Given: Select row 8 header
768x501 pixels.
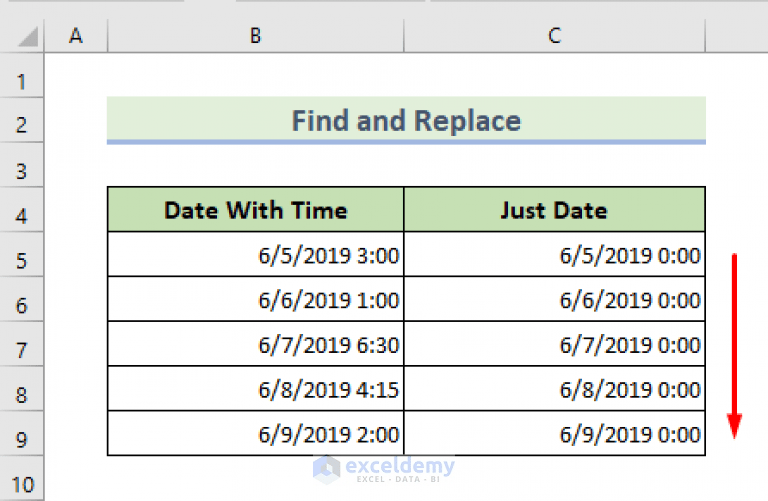Looking at the screenshot, I should point(22,389).
